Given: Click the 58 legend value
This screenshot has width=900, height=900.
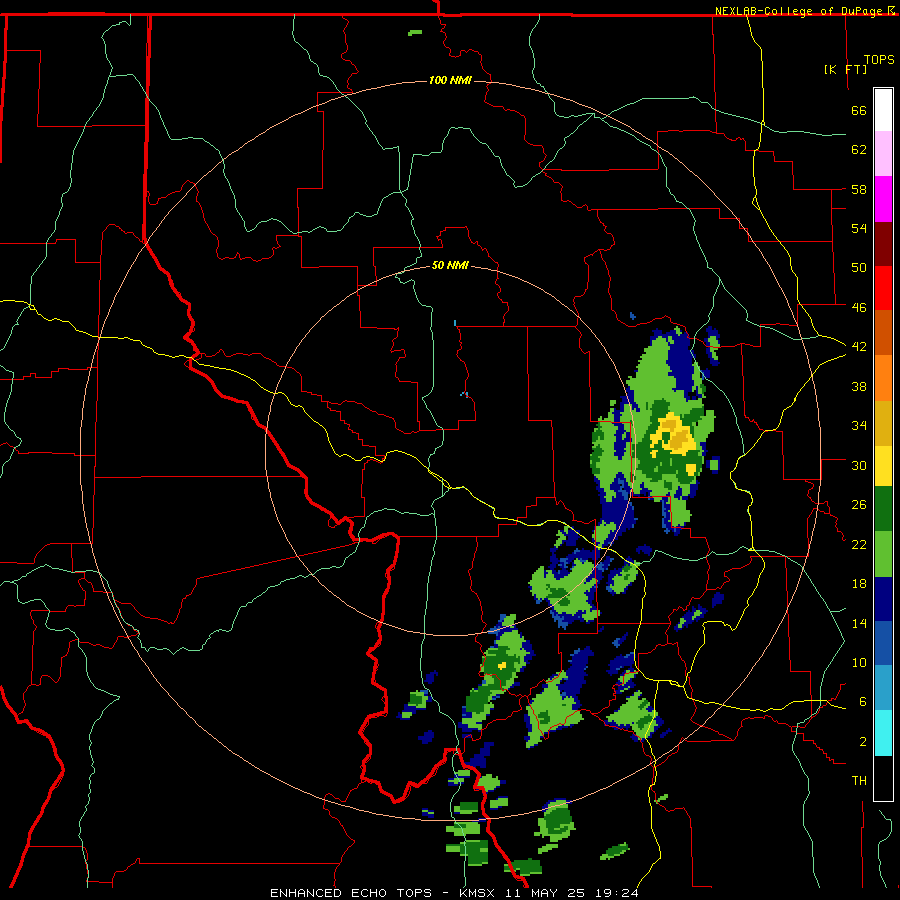Looking at the screenshot, I should point(859,189).
